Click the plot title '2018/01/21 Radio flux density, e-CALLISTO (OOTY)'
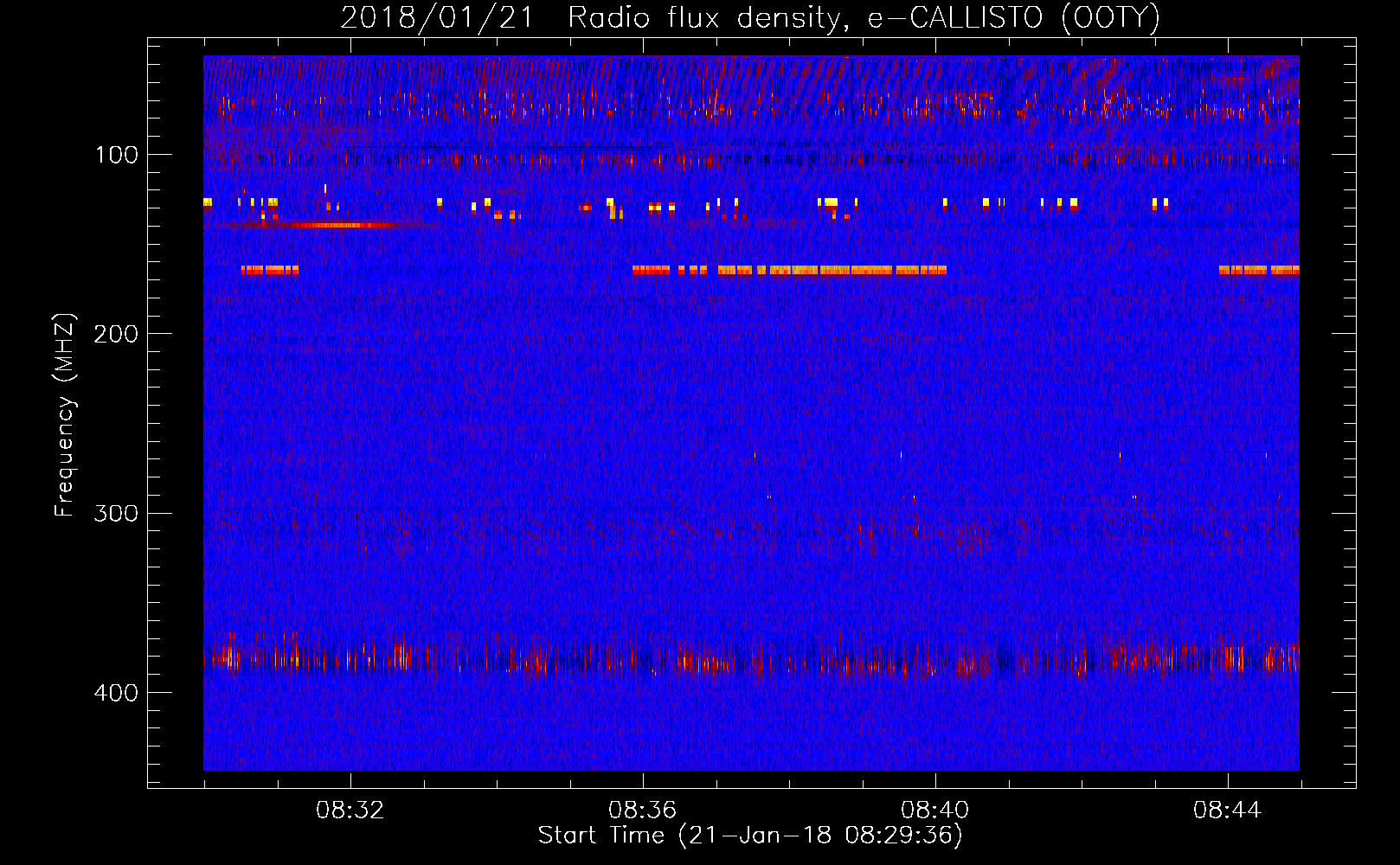The image size is (1400, 865). [x=749, y=17]
